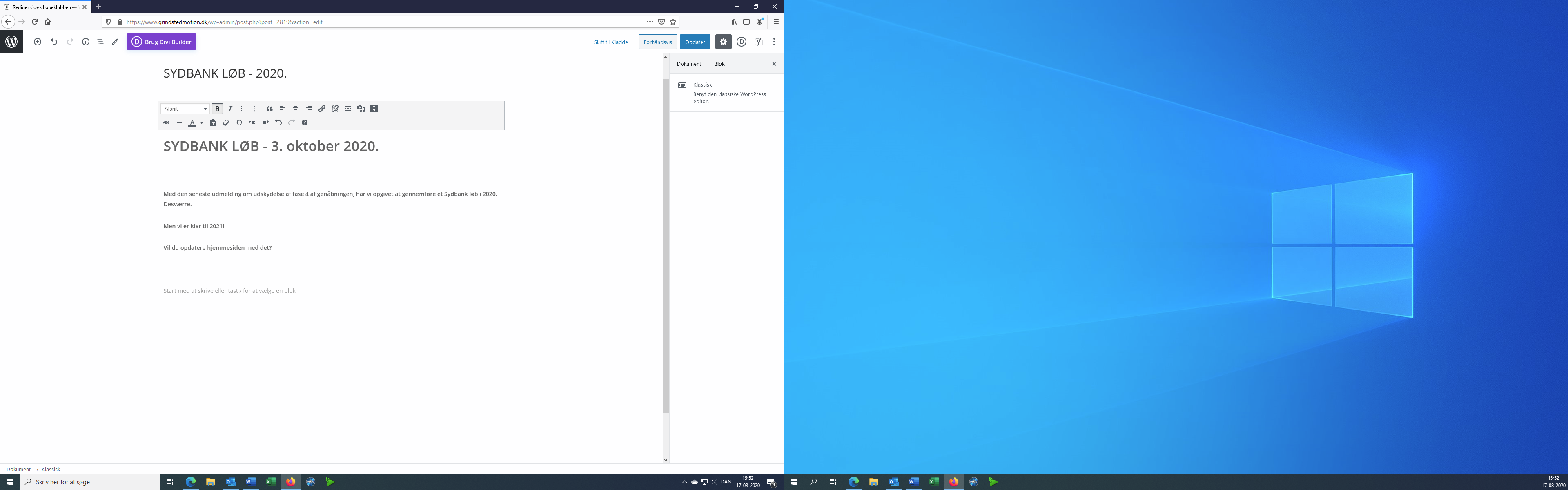Viewport: 1568px width, 490px height.
Task: Switch to the Blok sidebar tab
Action: pyautogui.click(x=719, y=64)
